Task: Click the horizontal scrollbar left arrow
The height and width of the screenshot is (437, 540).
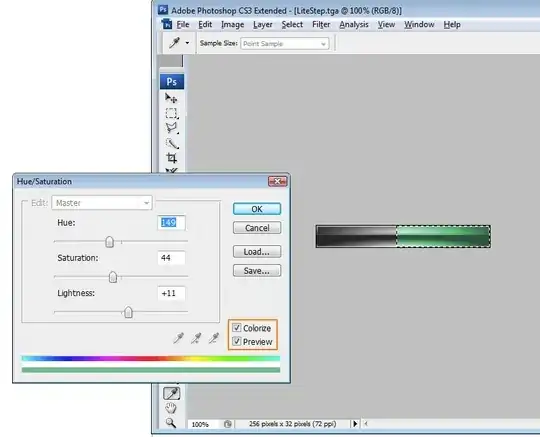Action: coord(366,424)
